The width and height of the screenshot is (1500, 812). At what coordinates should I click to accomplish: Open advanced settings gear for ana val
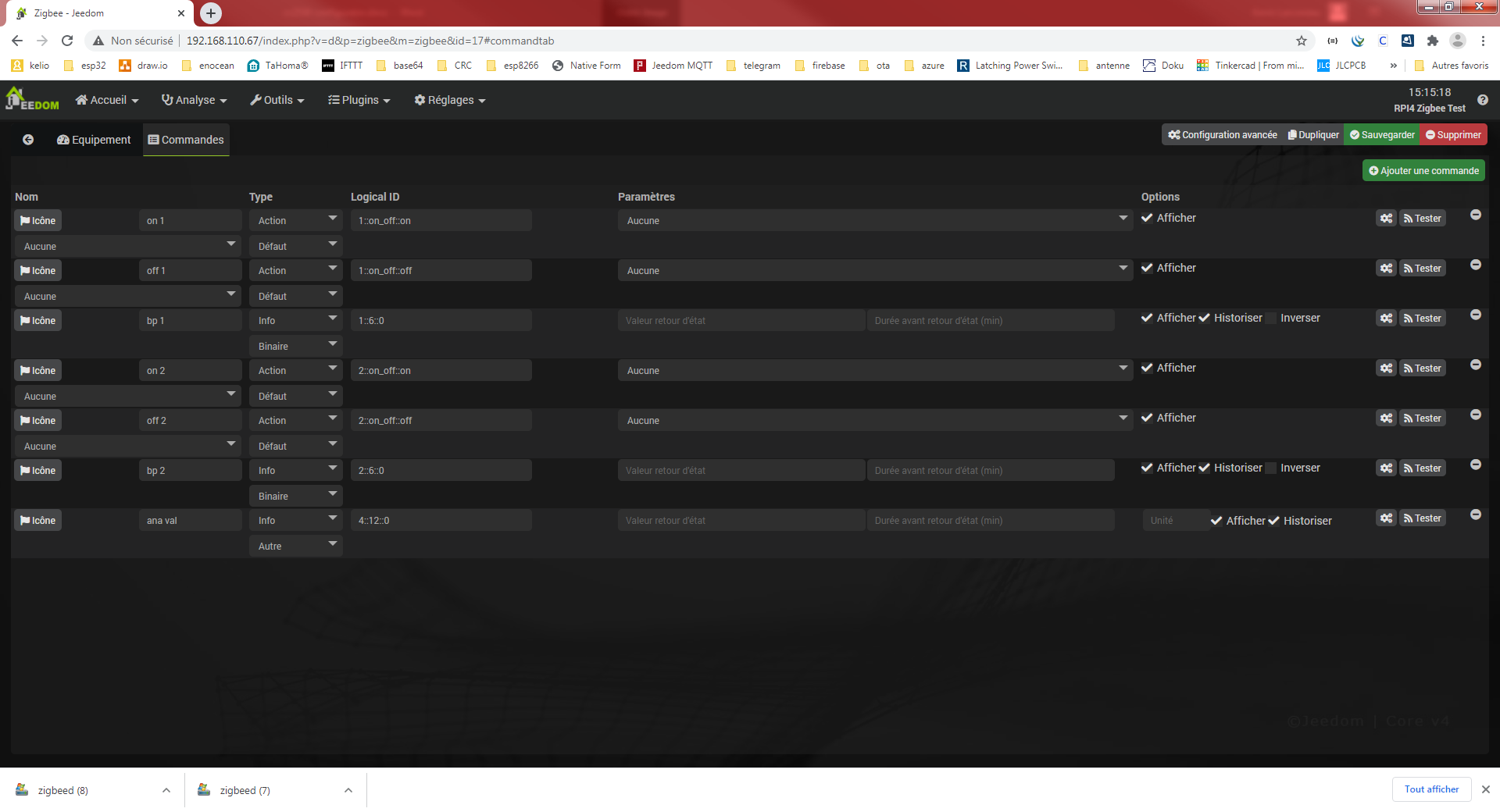pos(1386,518)
